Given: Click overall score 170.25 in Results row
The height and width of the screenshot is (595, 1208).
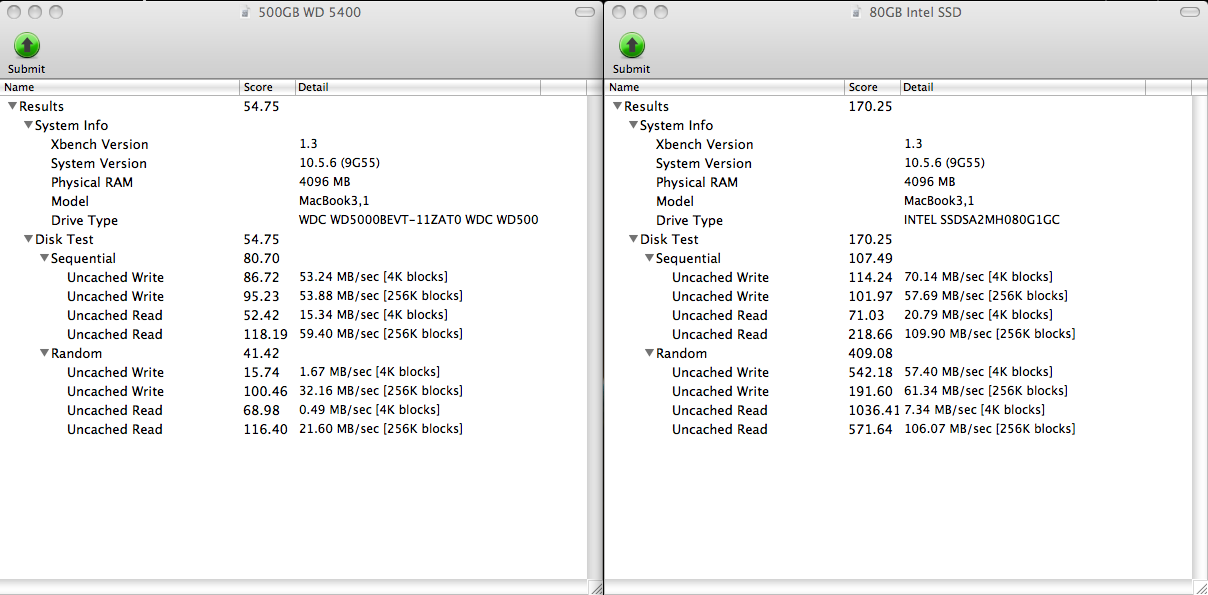Looking at the screenshot, I should pos(870,106).
